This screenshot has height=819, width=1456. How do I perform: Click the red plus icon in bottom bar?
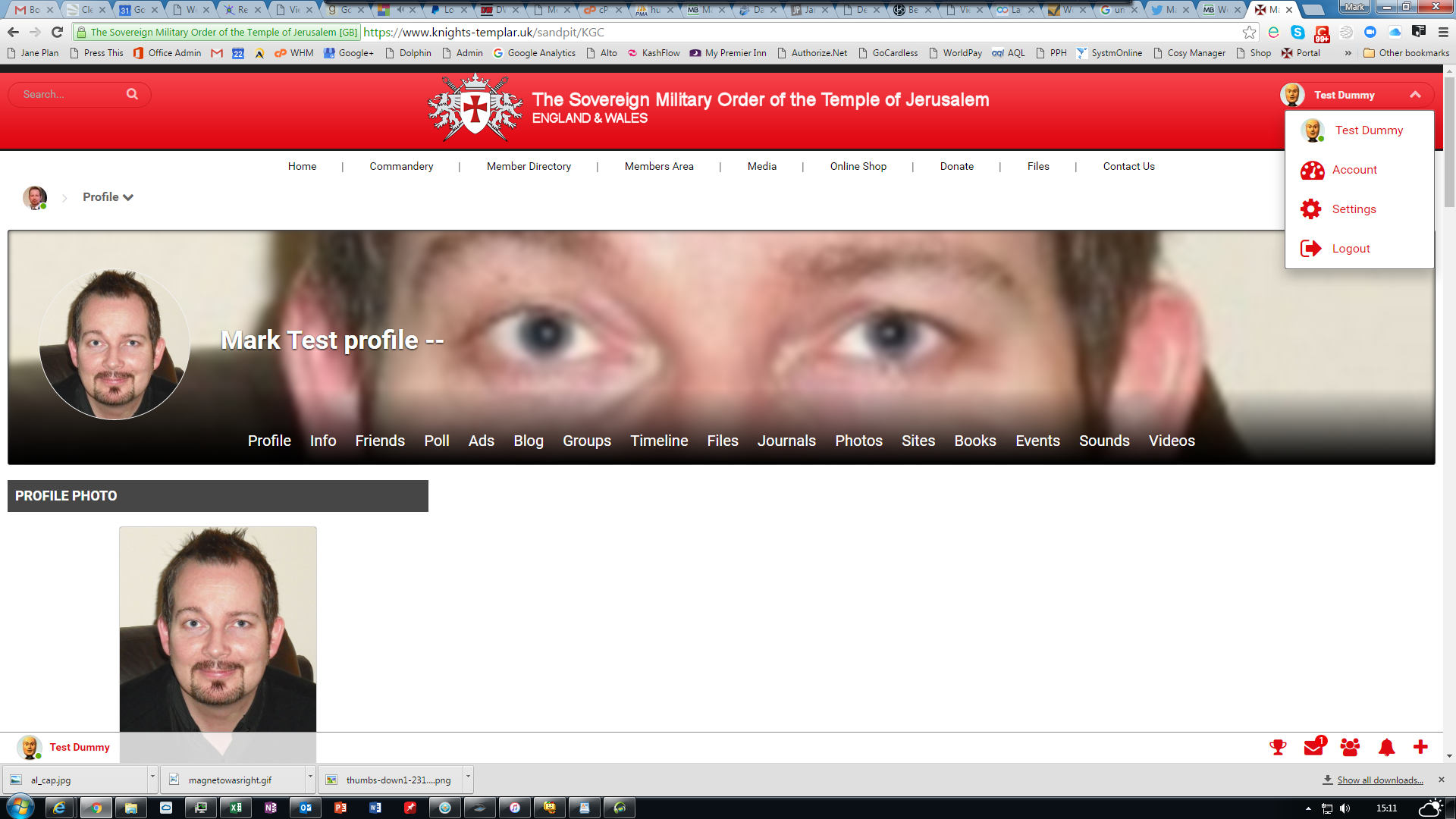[x=1420, y=747]
